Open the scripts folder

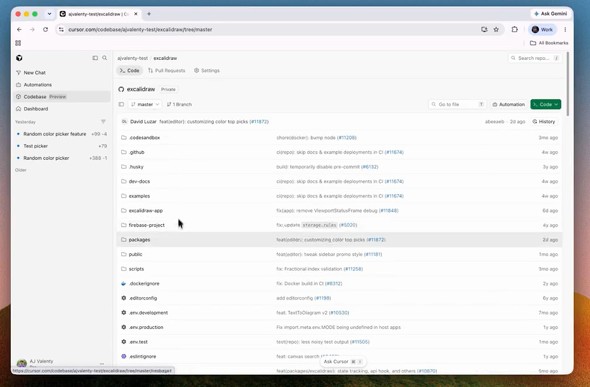[x=136, y=269]
